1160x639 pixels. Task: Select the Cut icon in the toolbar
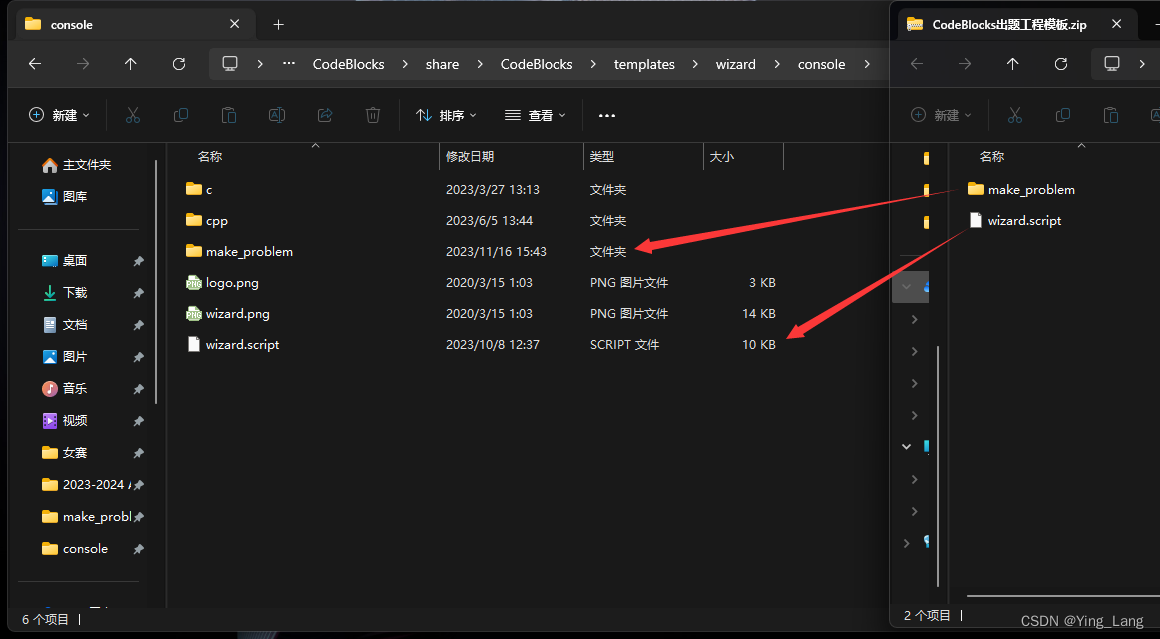[133, 115]
